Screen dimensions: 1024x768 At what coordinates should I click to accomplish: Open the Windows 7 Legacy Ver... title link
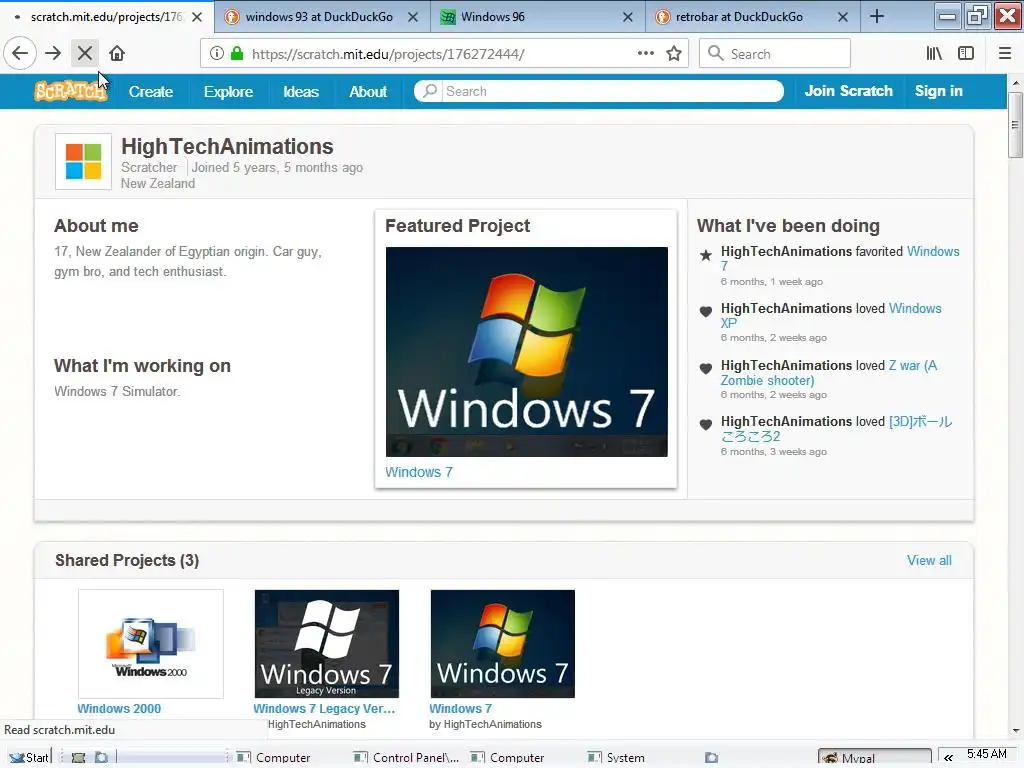click(324, 709)
